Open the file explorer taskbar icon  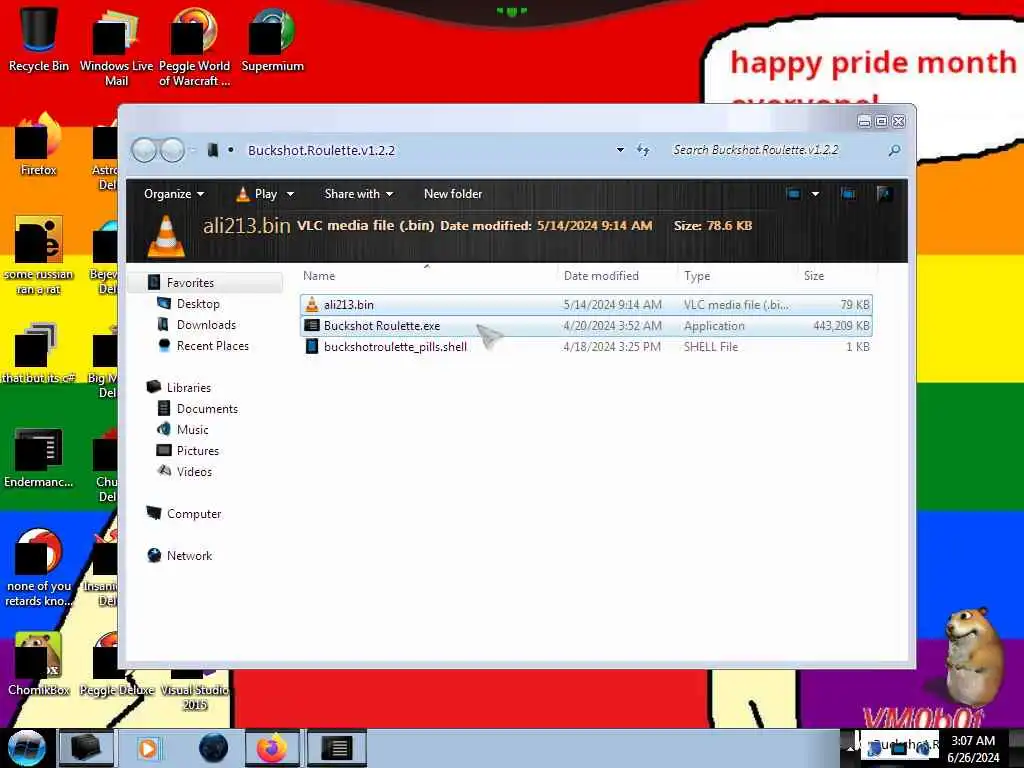[86, 748]
